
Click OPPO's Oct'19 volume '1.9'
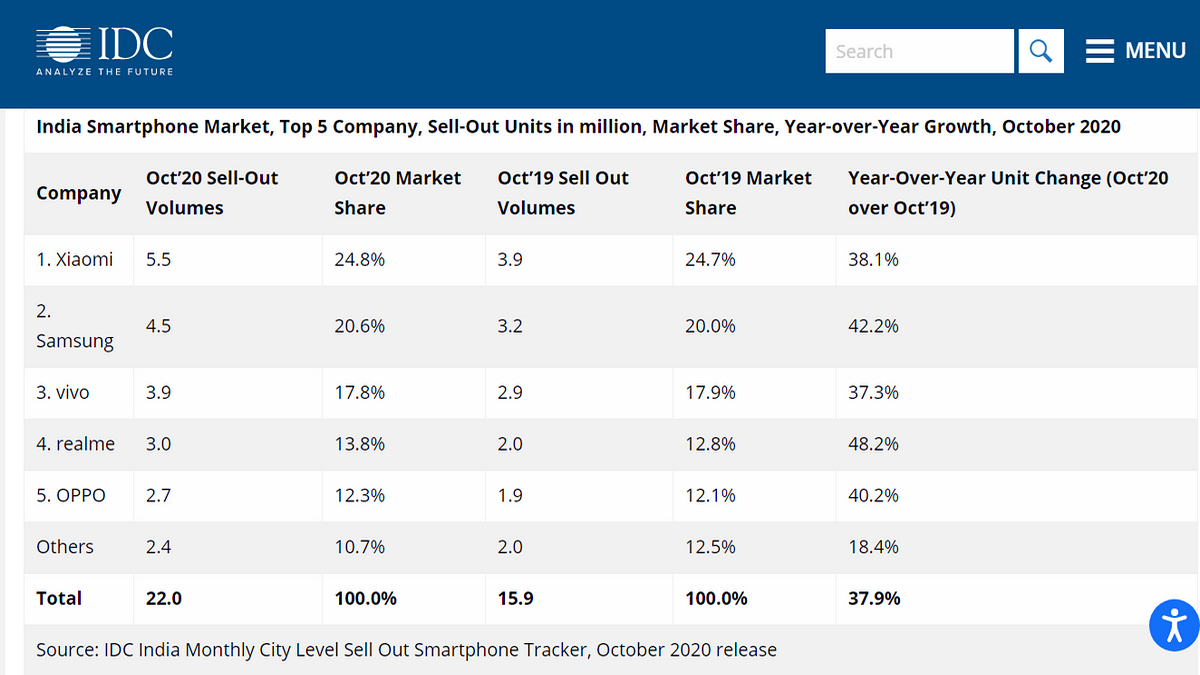[x=510, y=496]
